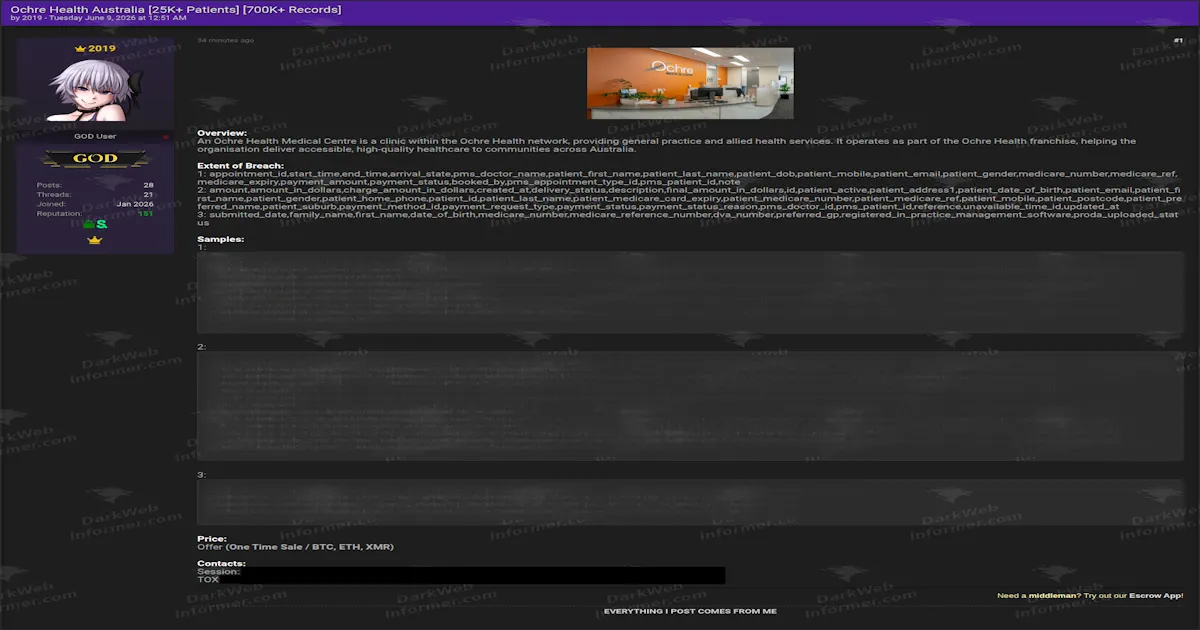Click the gold crown icon beside username 2019
The image size is (1200, 630).
pos(80,48)
